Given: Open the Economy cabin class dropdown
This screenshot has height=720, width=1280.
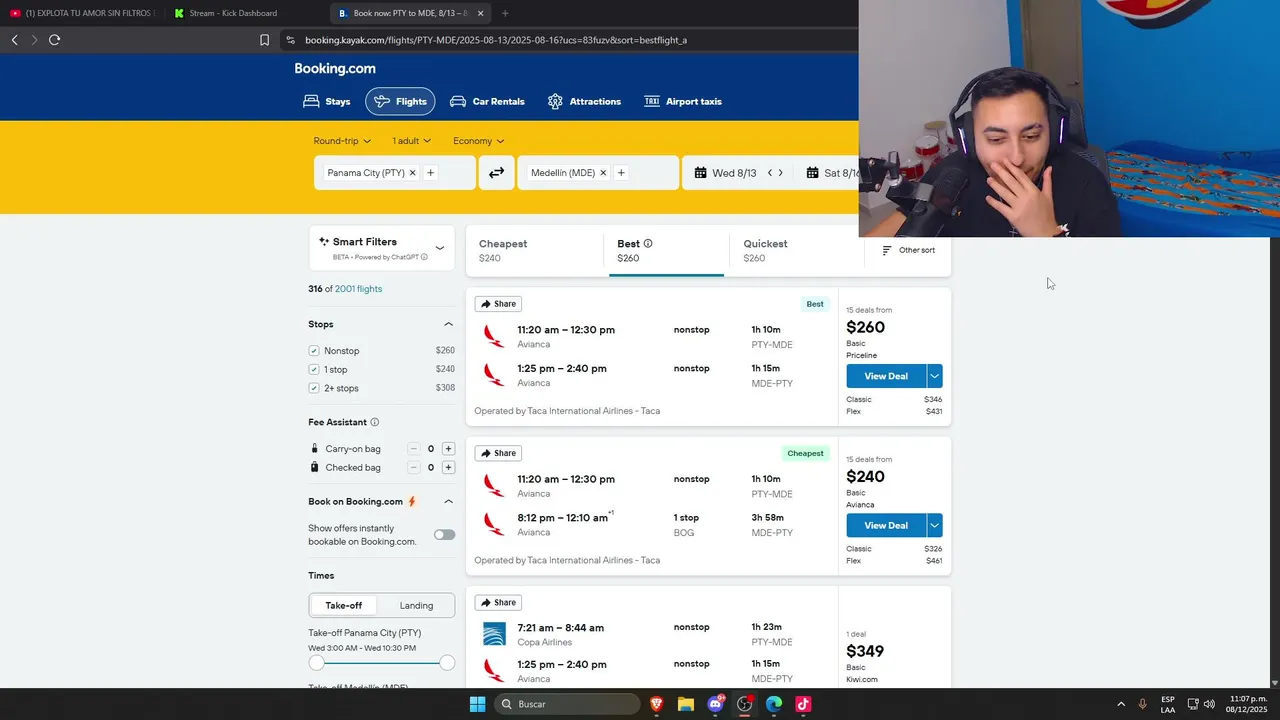Looking at the screenshot, I should 478,141.
